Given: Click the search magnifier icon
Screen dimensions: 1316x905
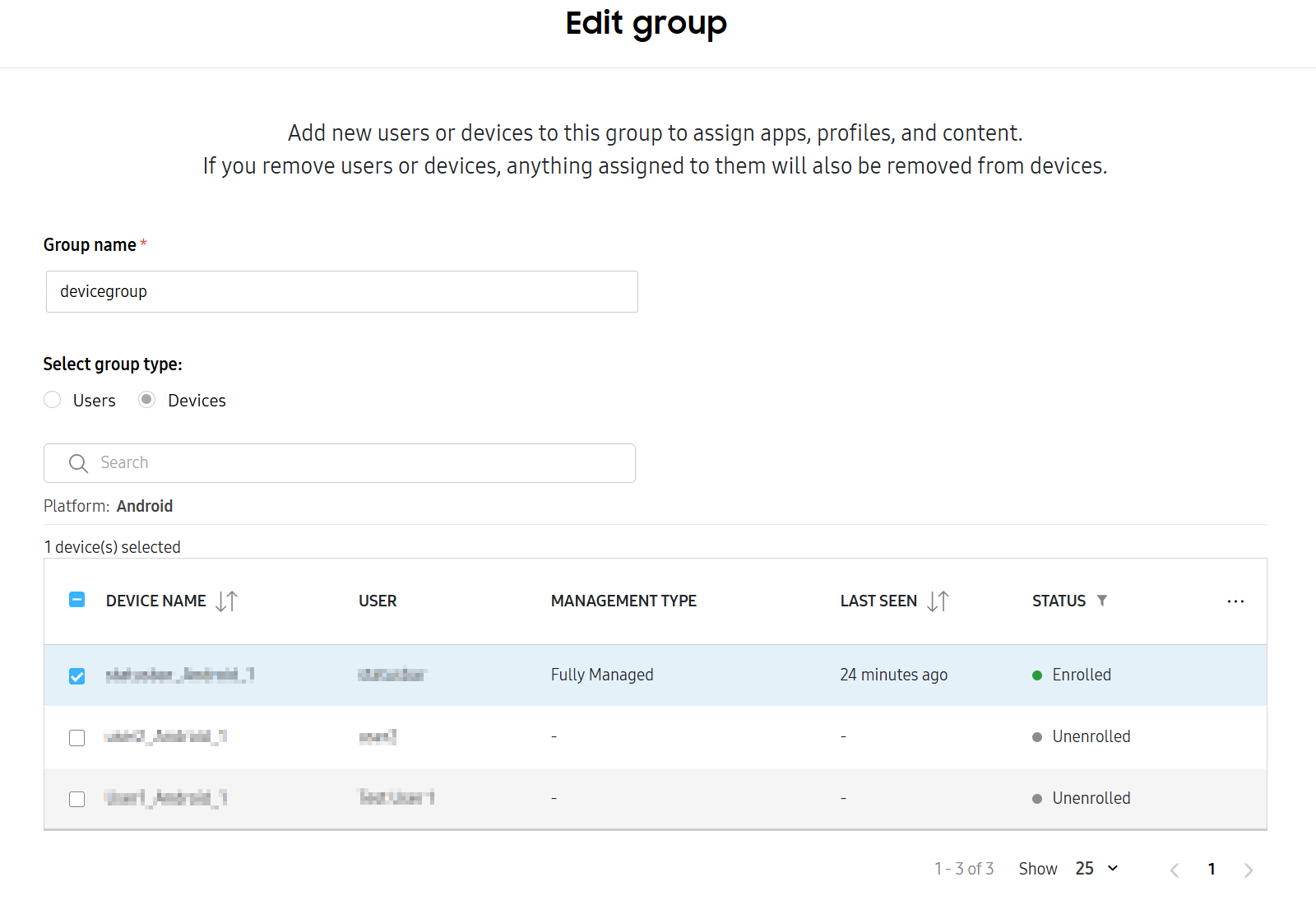Looking at the screenshot, I should click(78, 462).
